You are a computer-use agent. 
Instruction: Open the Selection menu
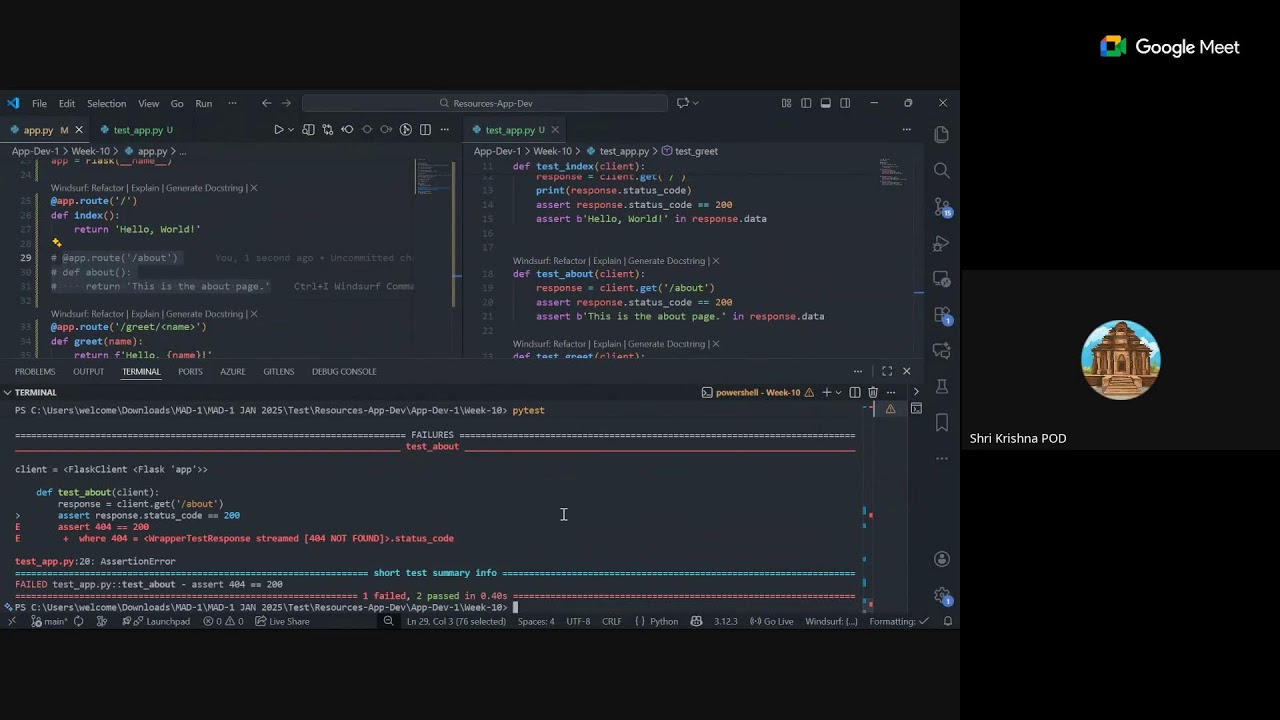tap(106, 103)
